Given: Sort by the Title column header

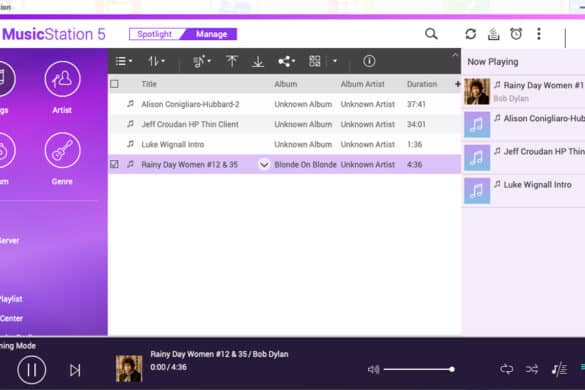Looking at the screenshot, I should (149, 84).
